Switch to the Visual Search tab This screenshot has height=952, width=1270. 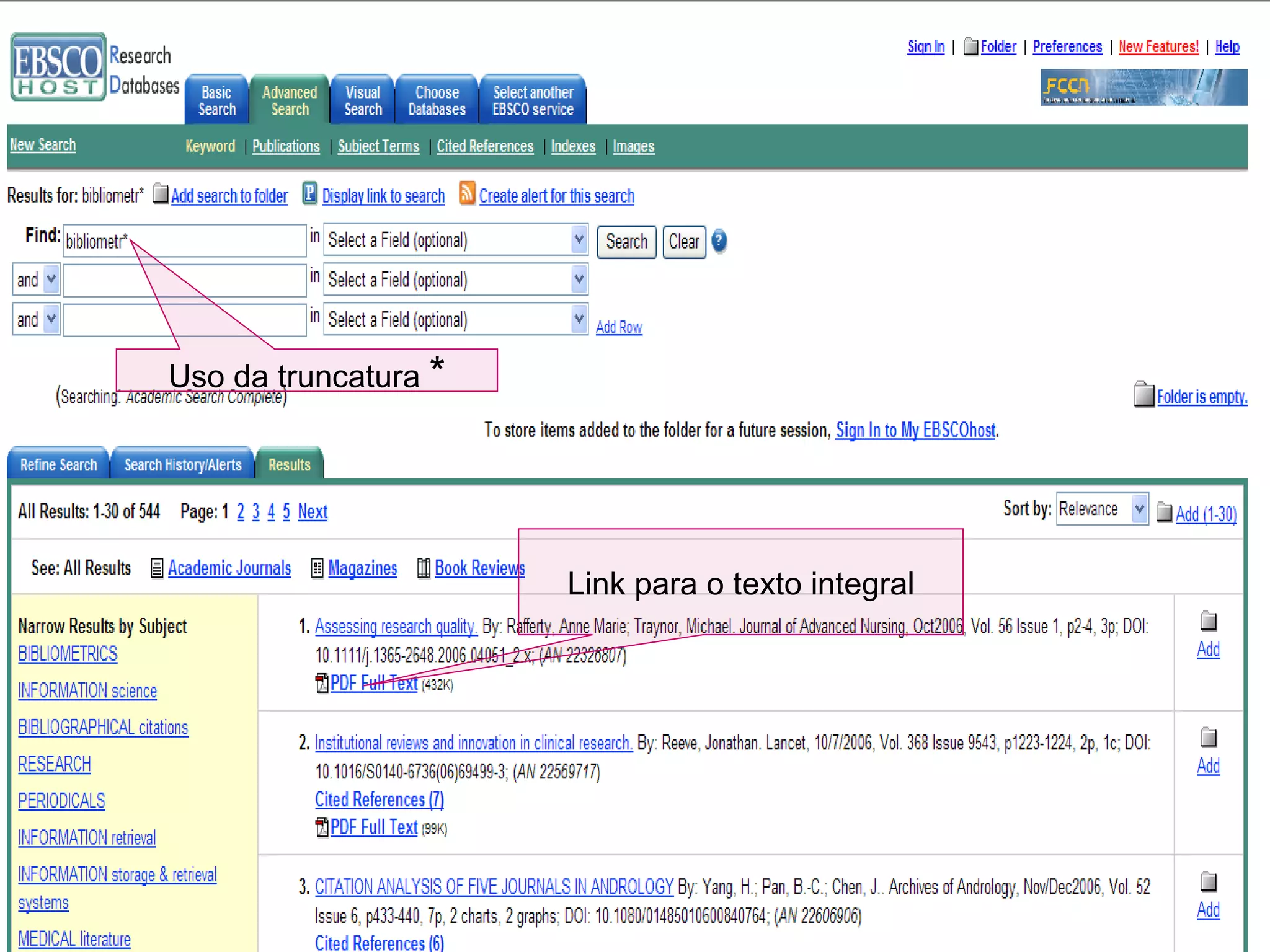coord(363,100)
